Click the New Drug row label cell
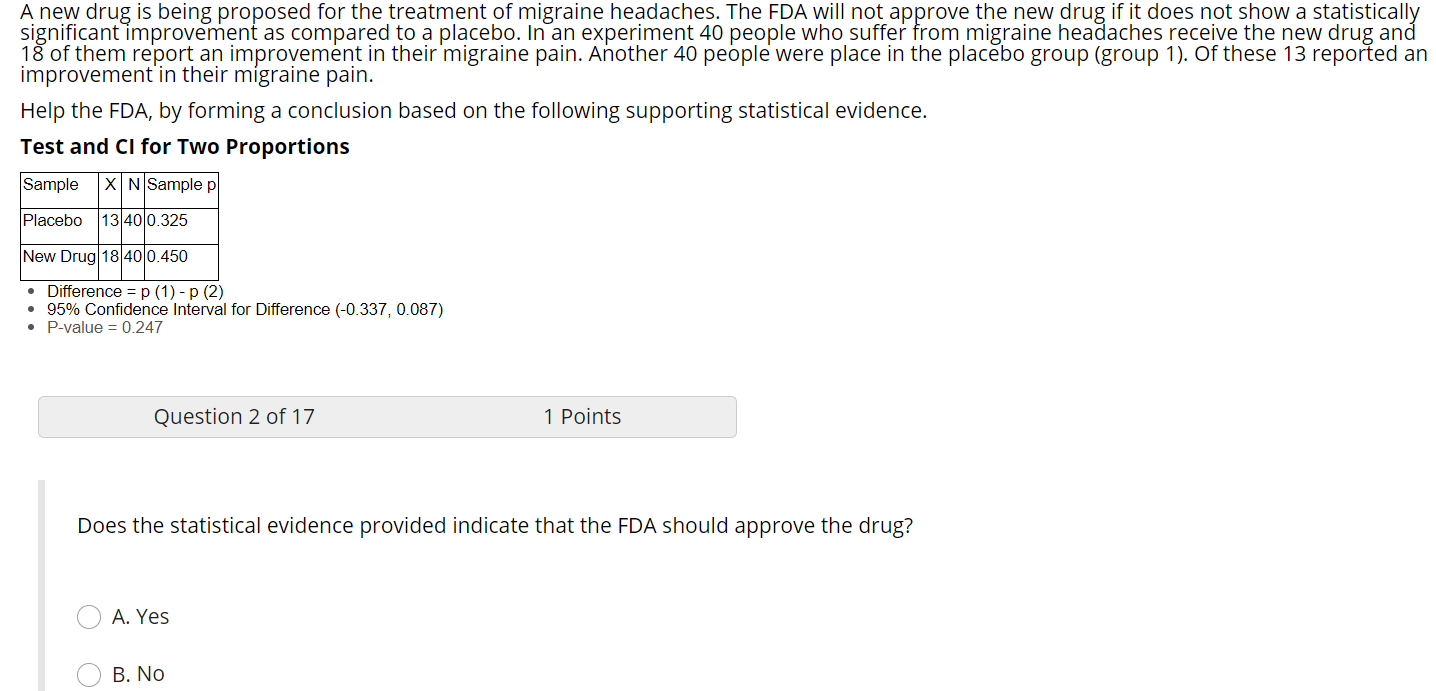Viewport: 1436px width, 691px height. click(60, 257)
